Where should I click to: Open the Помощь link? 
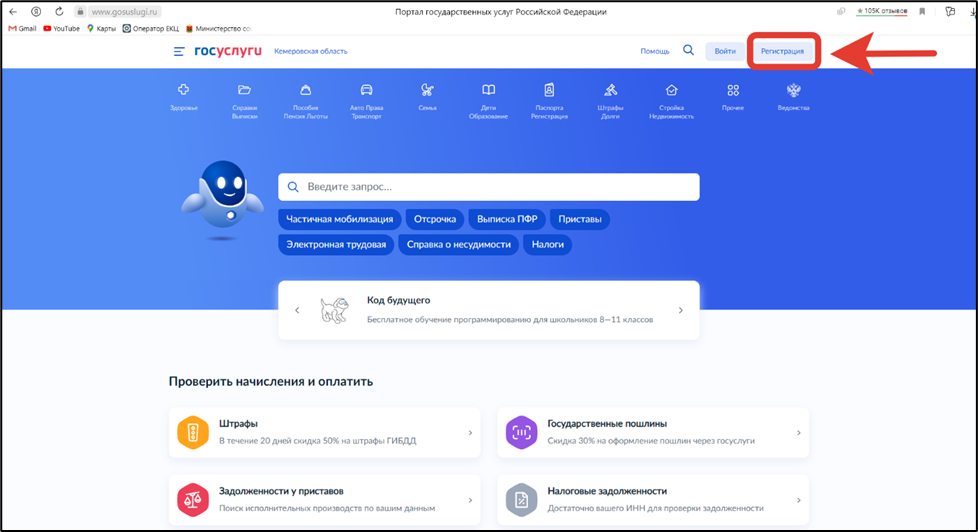coord(654,51)
